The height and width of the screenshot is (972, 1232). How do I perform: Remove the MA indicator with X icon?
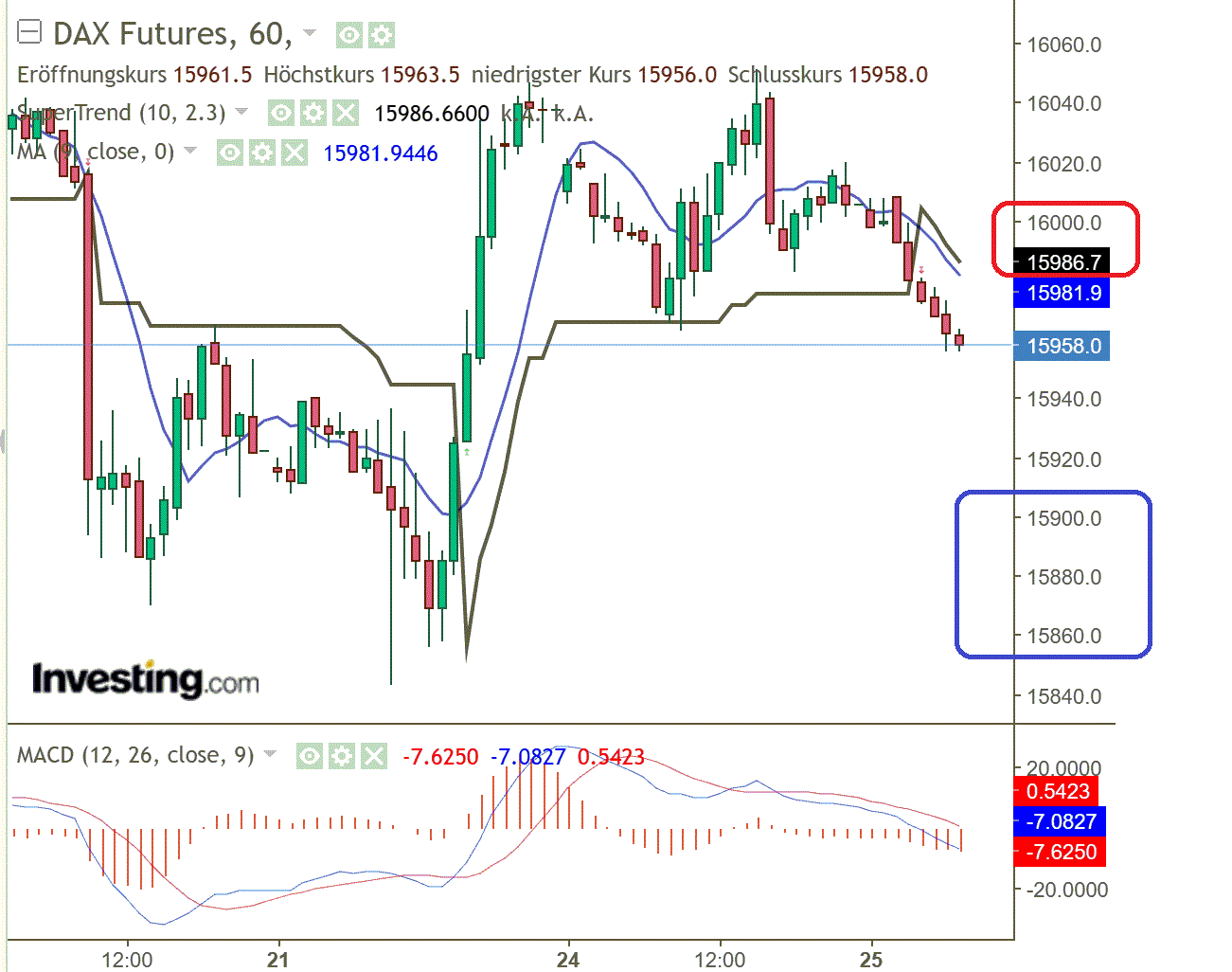[295, 153]
